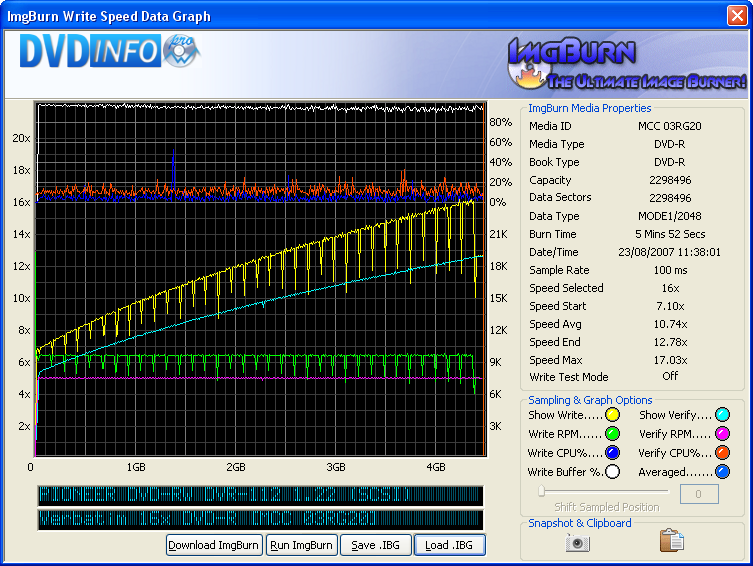The width and height of the screenshot is (753, 566).
Task: Click the Run ImgBurn button
Action: pos(302,545)
